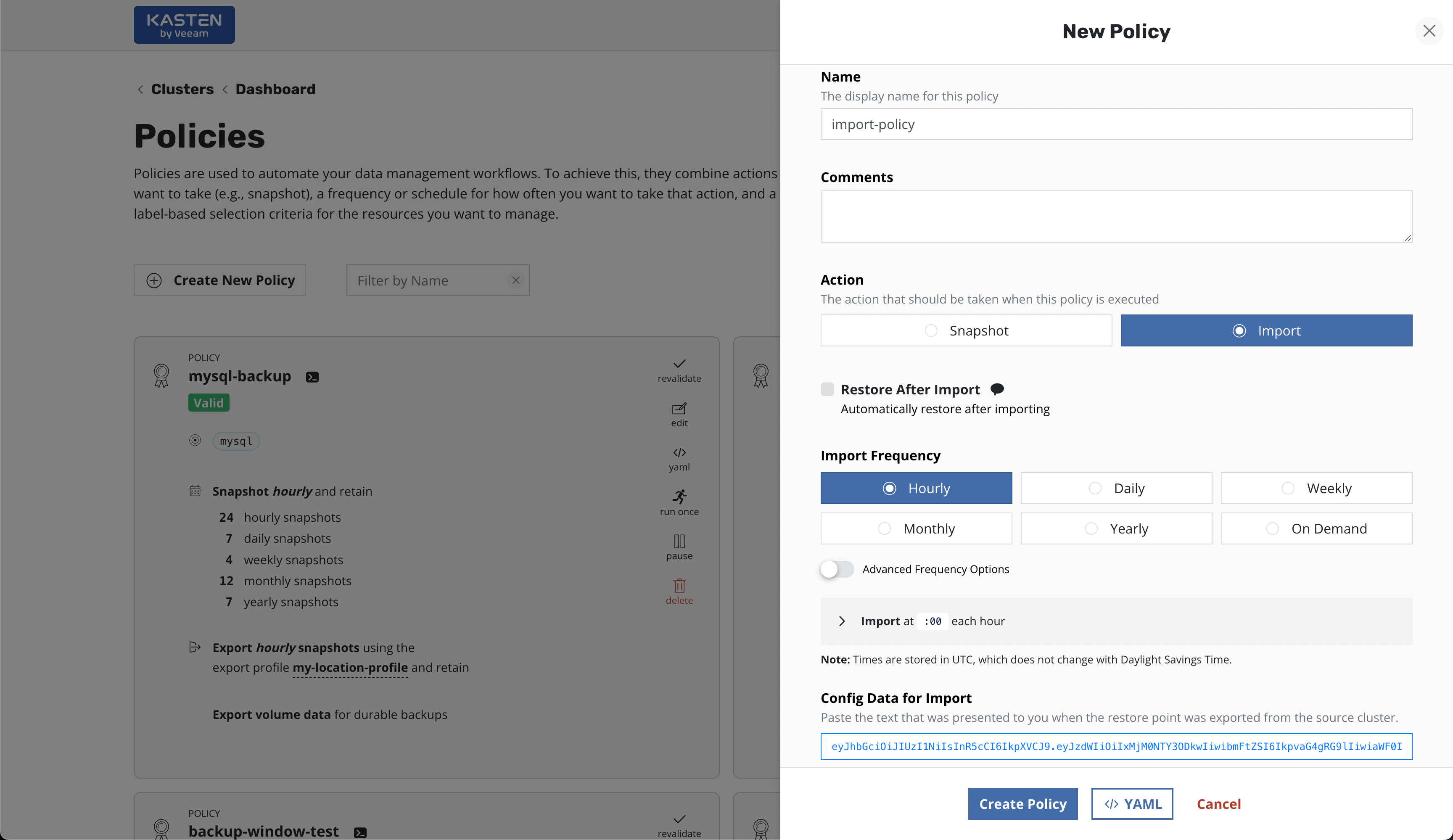Revalidate the mysql-backup policy
This screenshot has height=840, width=1453.
pyautogui.click(x=679, y=370)
